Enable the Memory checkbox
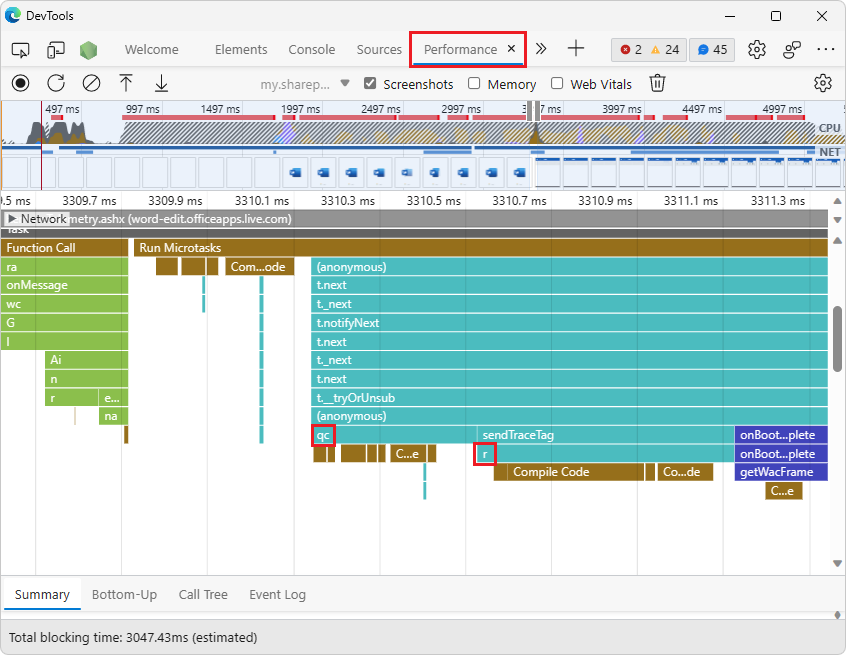Image resolution: width=846 pixels, height=655 pixels. click(474, 83)
